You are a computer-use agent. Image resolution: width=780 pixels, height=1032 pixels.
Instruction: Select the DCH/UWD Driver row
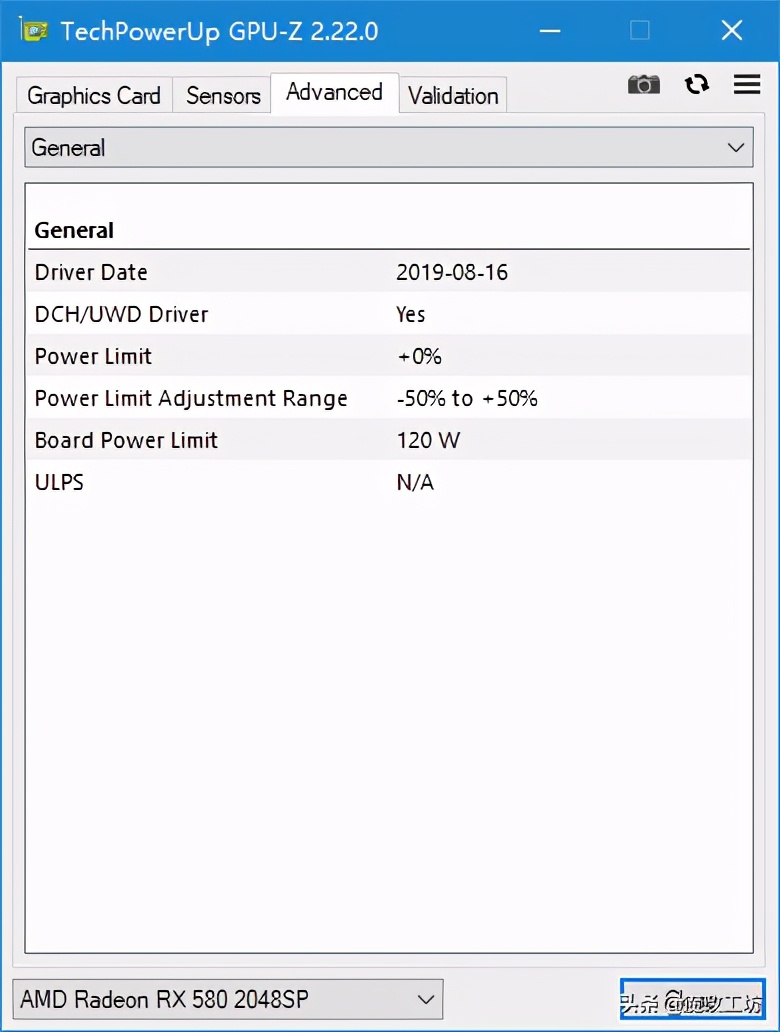click(x=389, y=314)
